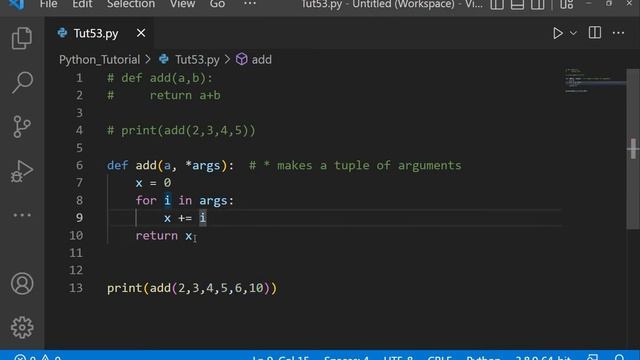
Task: Toggle primary side bar layout icon
Action: (x=497, y=4)
